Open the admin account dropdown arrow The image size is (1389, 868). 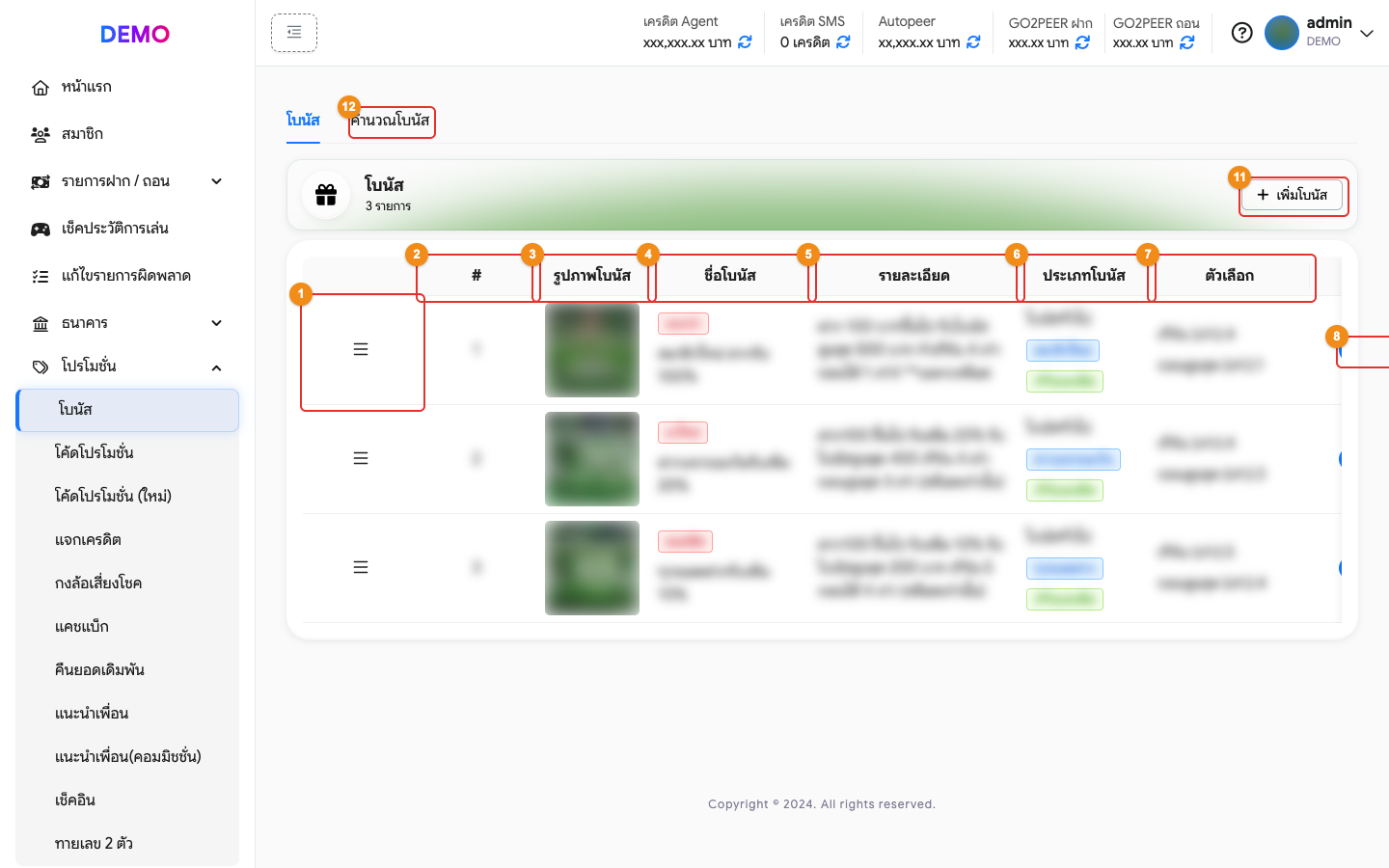[x=1367, y=34]
